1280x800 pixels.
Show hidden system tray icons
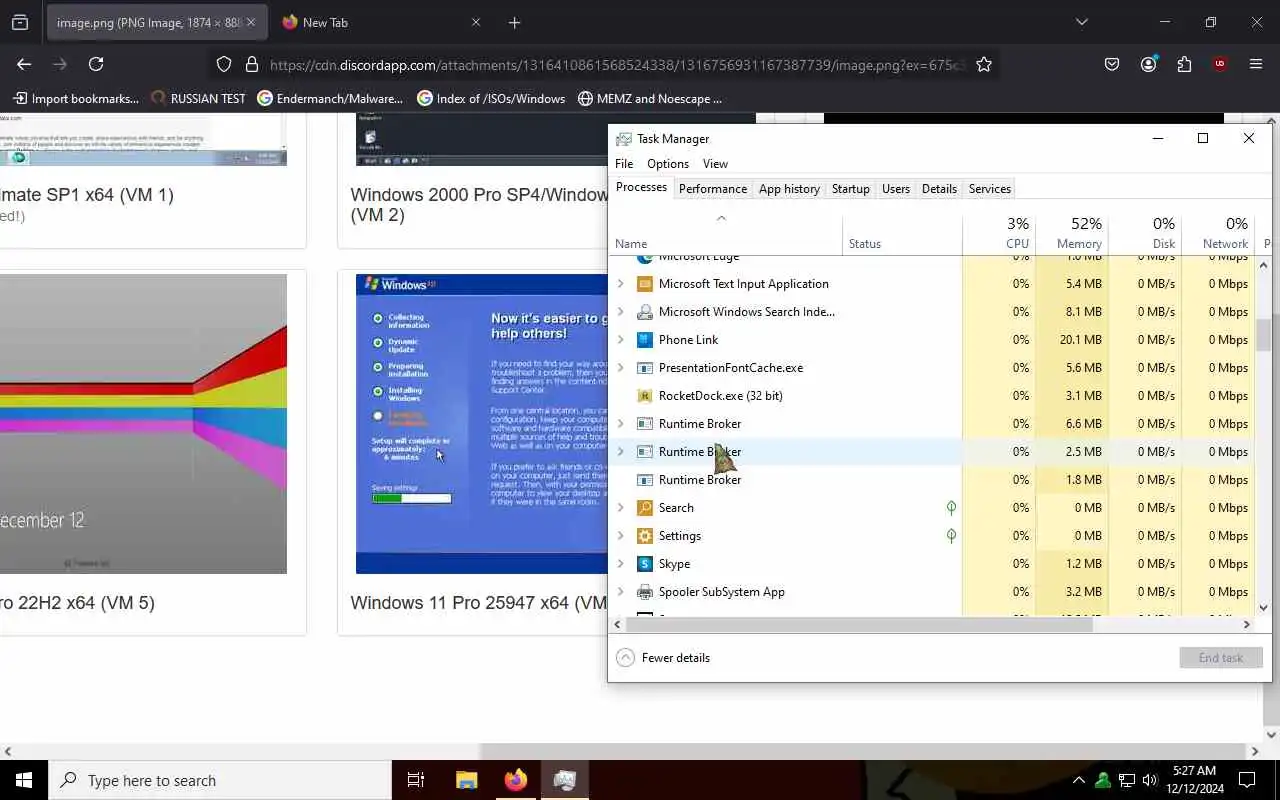click(x=1078, y=780)
